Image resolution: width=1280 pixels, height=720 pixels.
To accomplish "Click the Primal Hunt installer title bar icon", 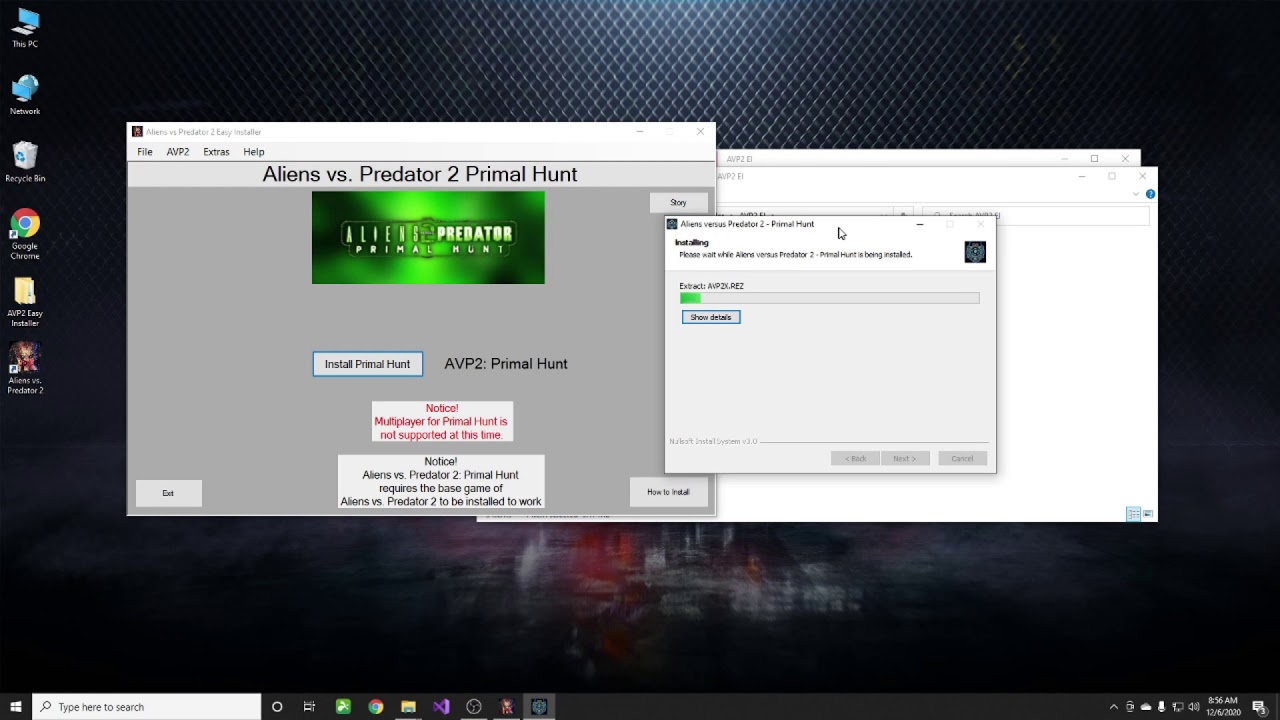I will click(x=672, y=224).
